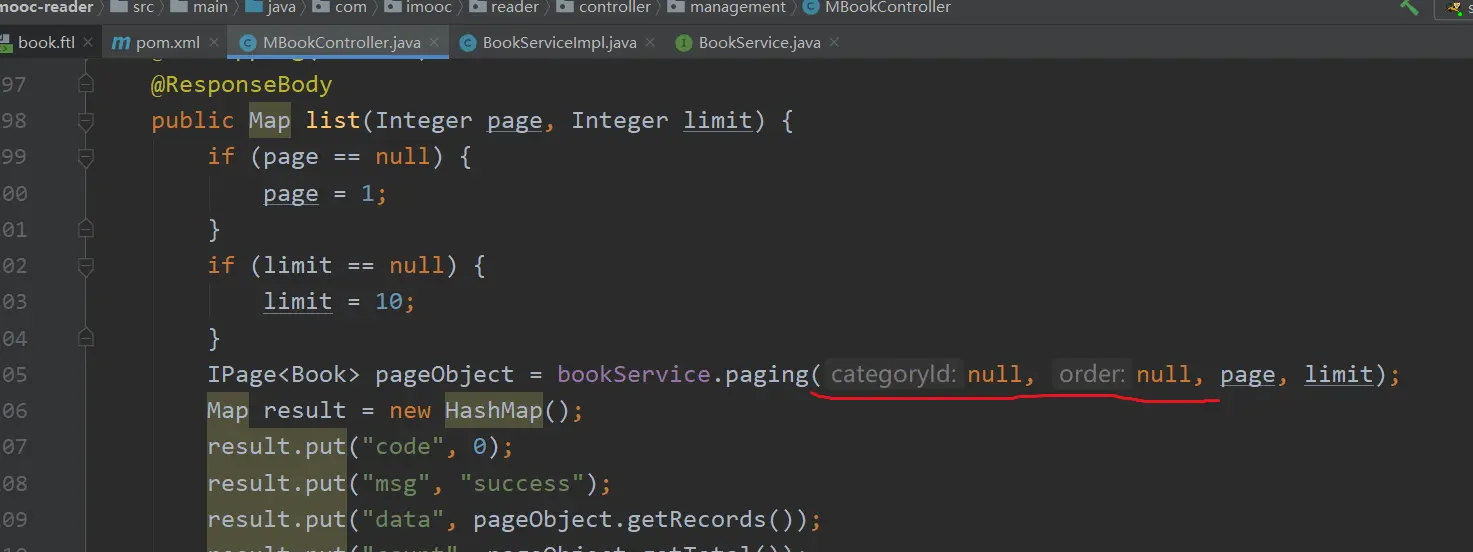The width and height of the screenshot is (1473, 552).
Task: Click the @ResponseBody annotation
Action: coord(241,85)
